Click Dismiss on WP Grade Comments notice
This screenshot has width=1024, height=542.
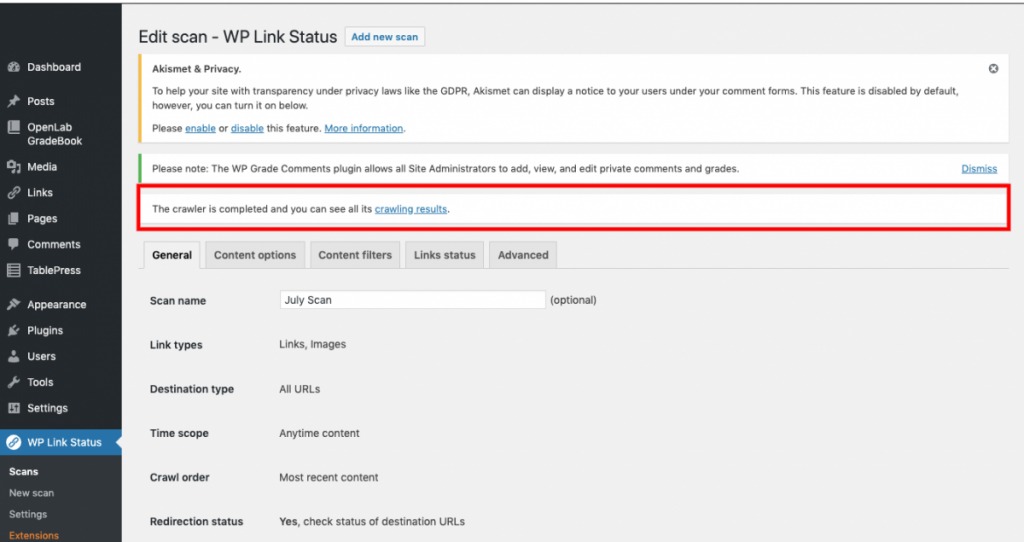click(979, 168)
